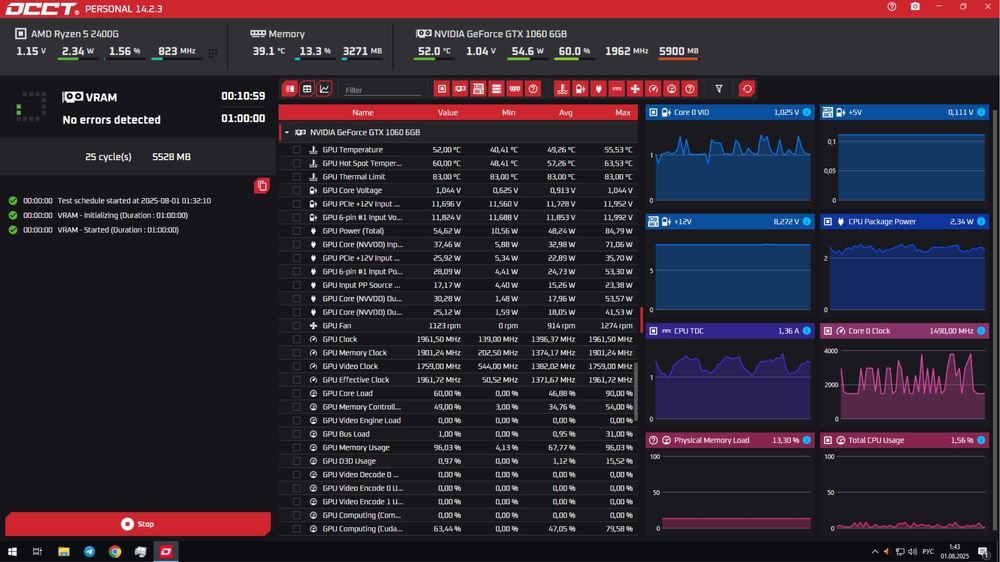The width and height of the screenshot is (1000, 562).
Task: Stop the running VRAM test
Action: (138, 524)
